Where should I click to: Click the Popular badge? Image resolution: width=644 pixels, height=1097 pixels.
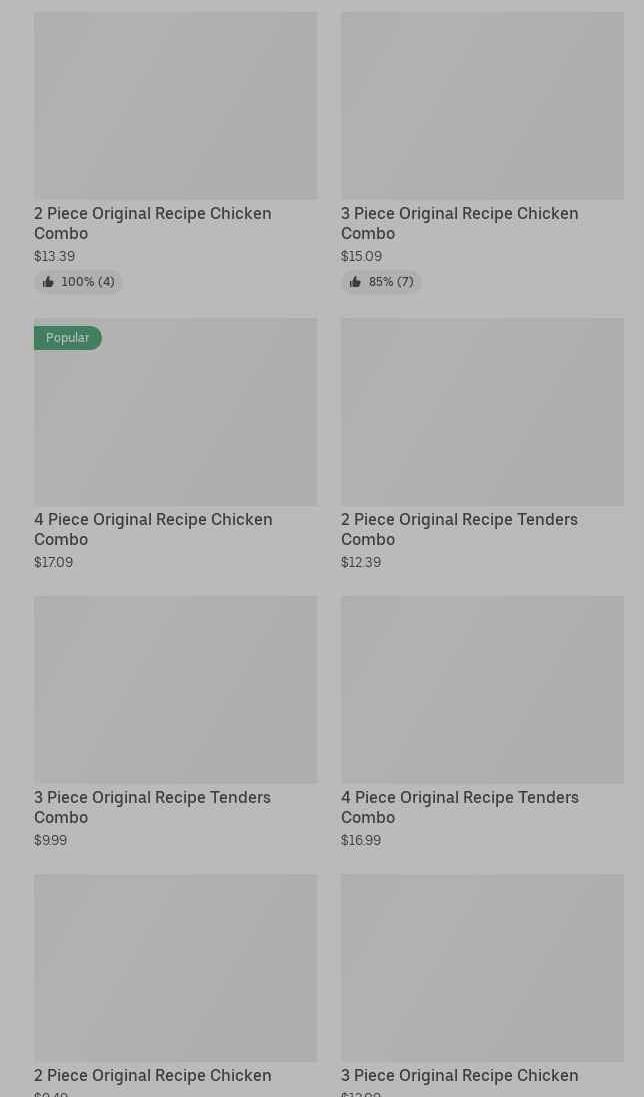click(68, 338)
